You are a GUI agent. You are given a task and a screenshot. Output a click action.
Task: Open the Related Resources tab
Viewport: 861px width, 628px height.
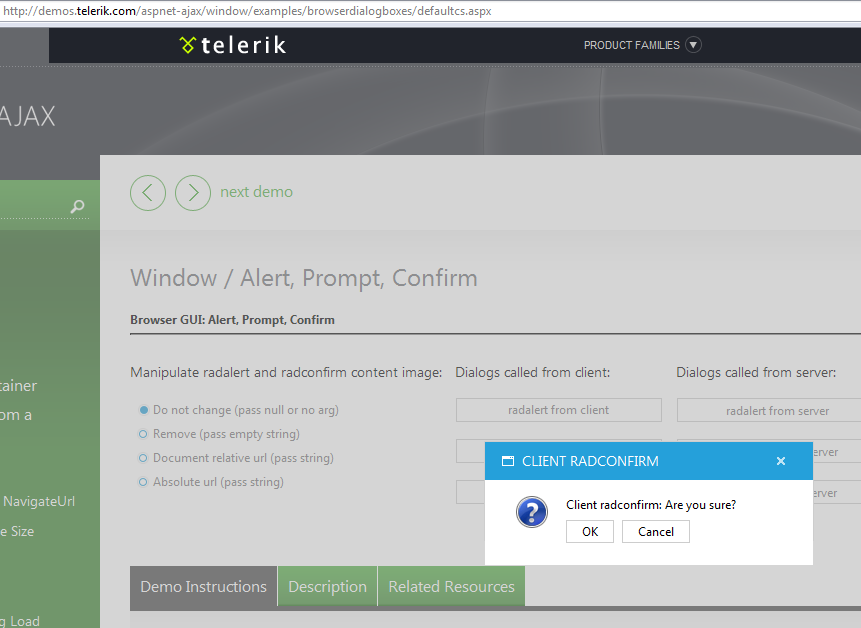[451, 586]
